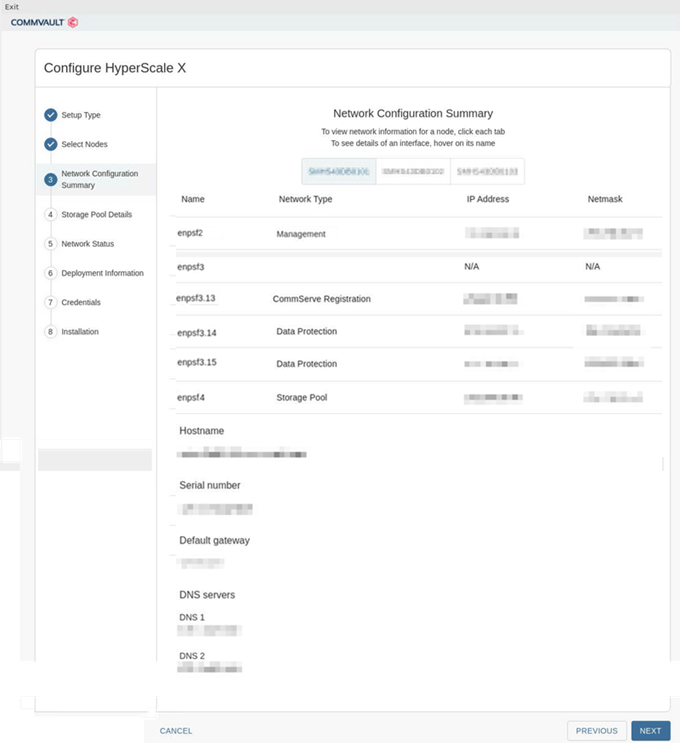This screenshot has width=680, height=743.
Task: Click the blurred netmask of enpsf4
Action: pos(613,397)
